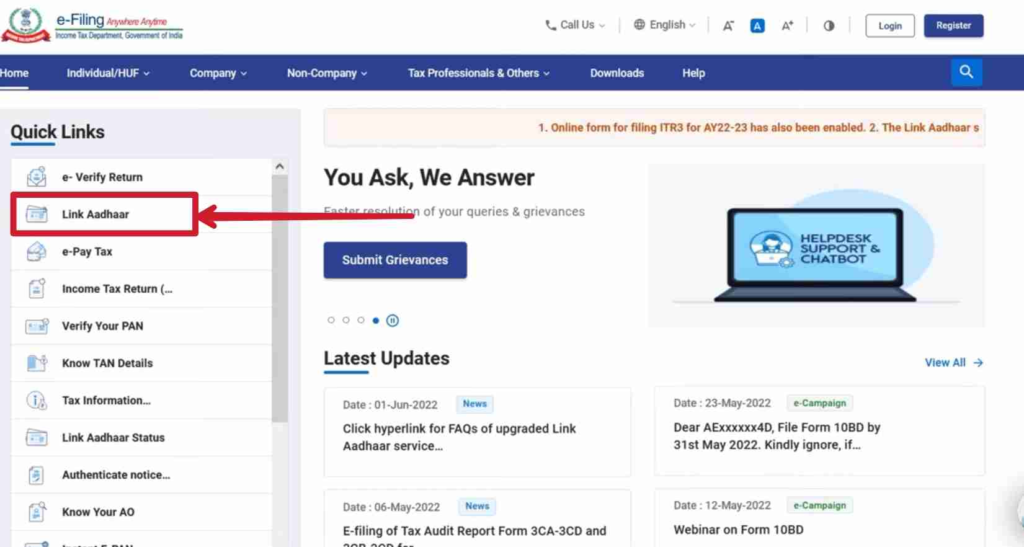Select the default font size A icon

coord(757,26)
